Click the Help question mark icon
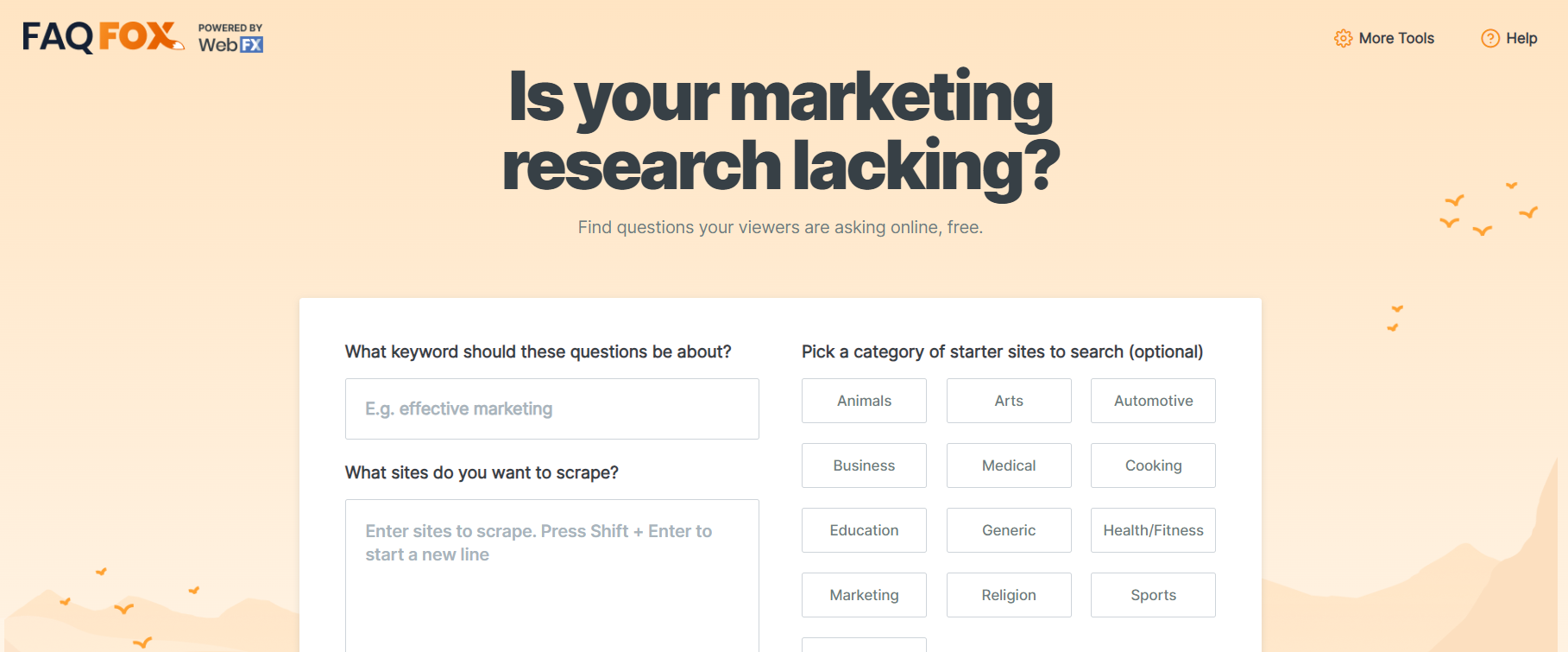This screenshot has height=652, width=1568. pos(1490,38)
